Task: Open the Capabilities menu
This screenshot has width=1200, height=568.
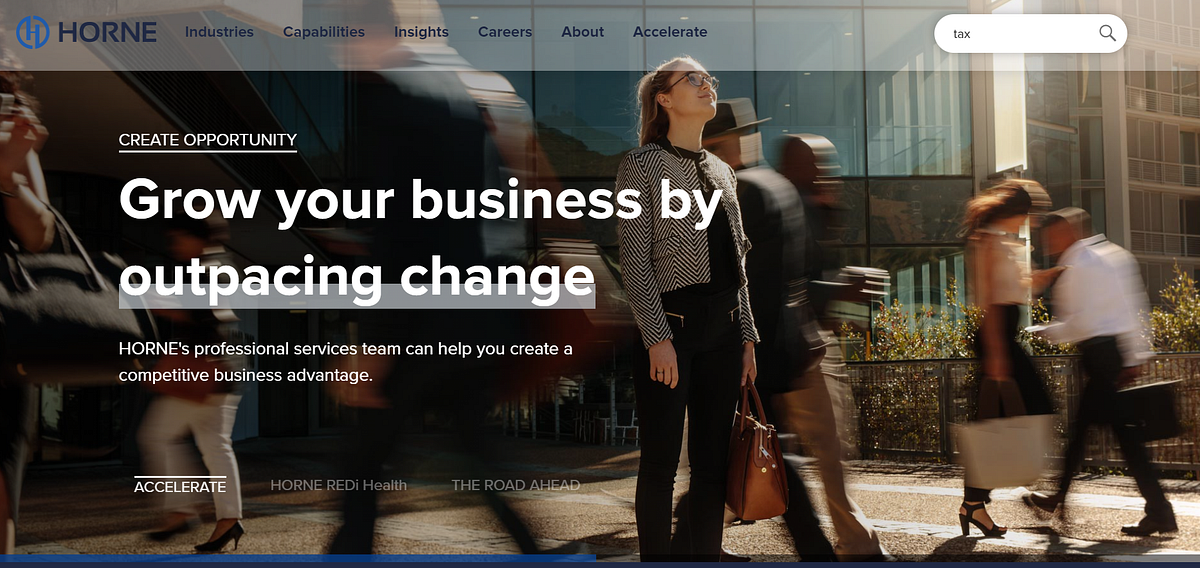Action: click(324, 32)
